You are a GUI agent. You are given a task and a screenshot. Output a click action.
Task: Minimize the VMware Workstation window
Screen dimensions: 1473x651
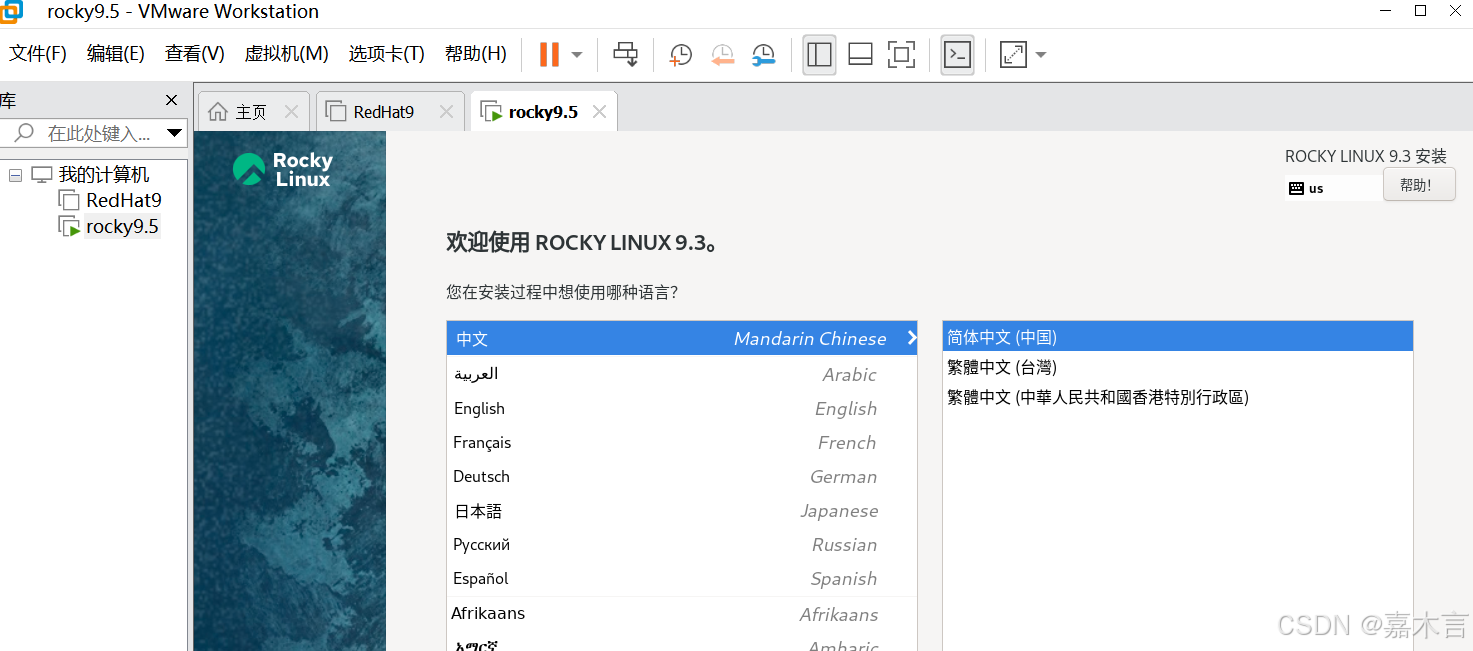1384,10
